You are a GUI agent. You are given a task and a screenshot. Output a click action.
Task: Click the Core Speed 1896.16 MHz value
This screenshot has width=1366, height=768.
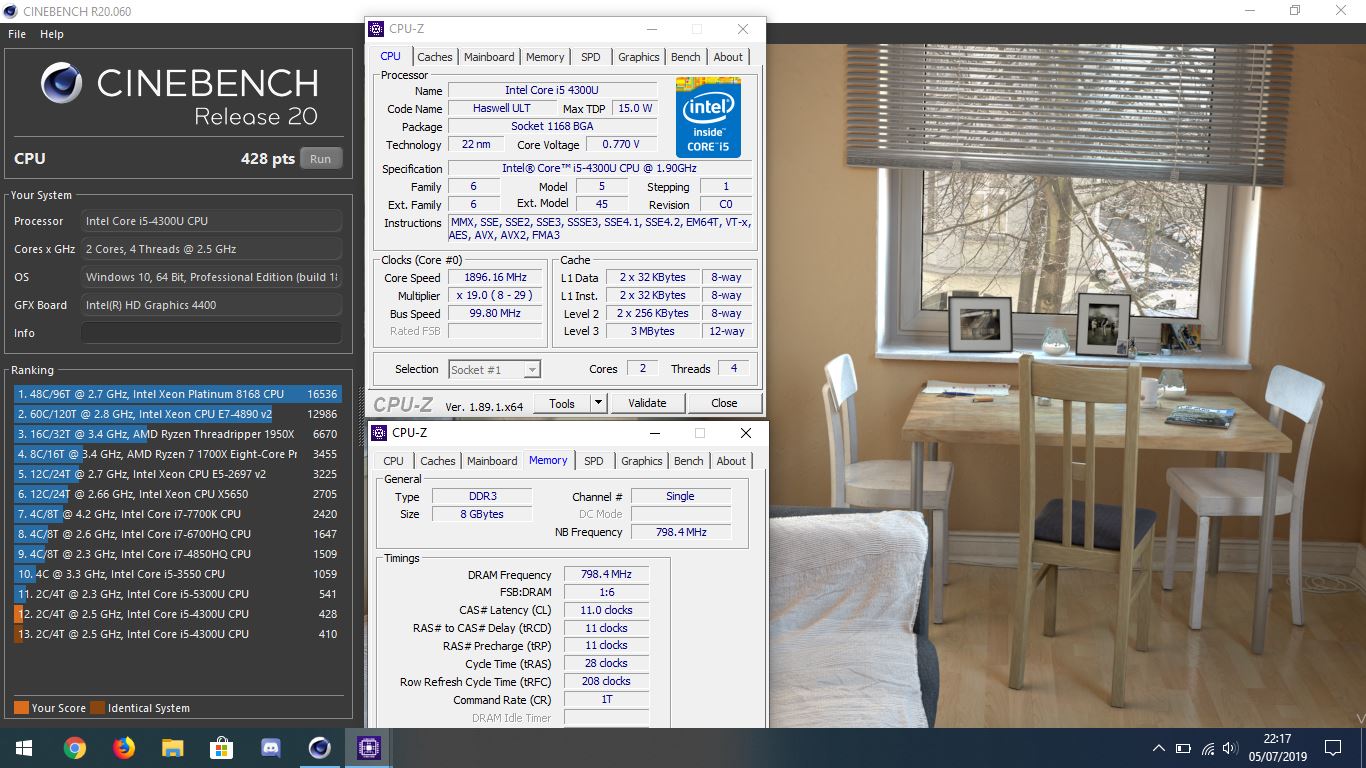(495, 278)
